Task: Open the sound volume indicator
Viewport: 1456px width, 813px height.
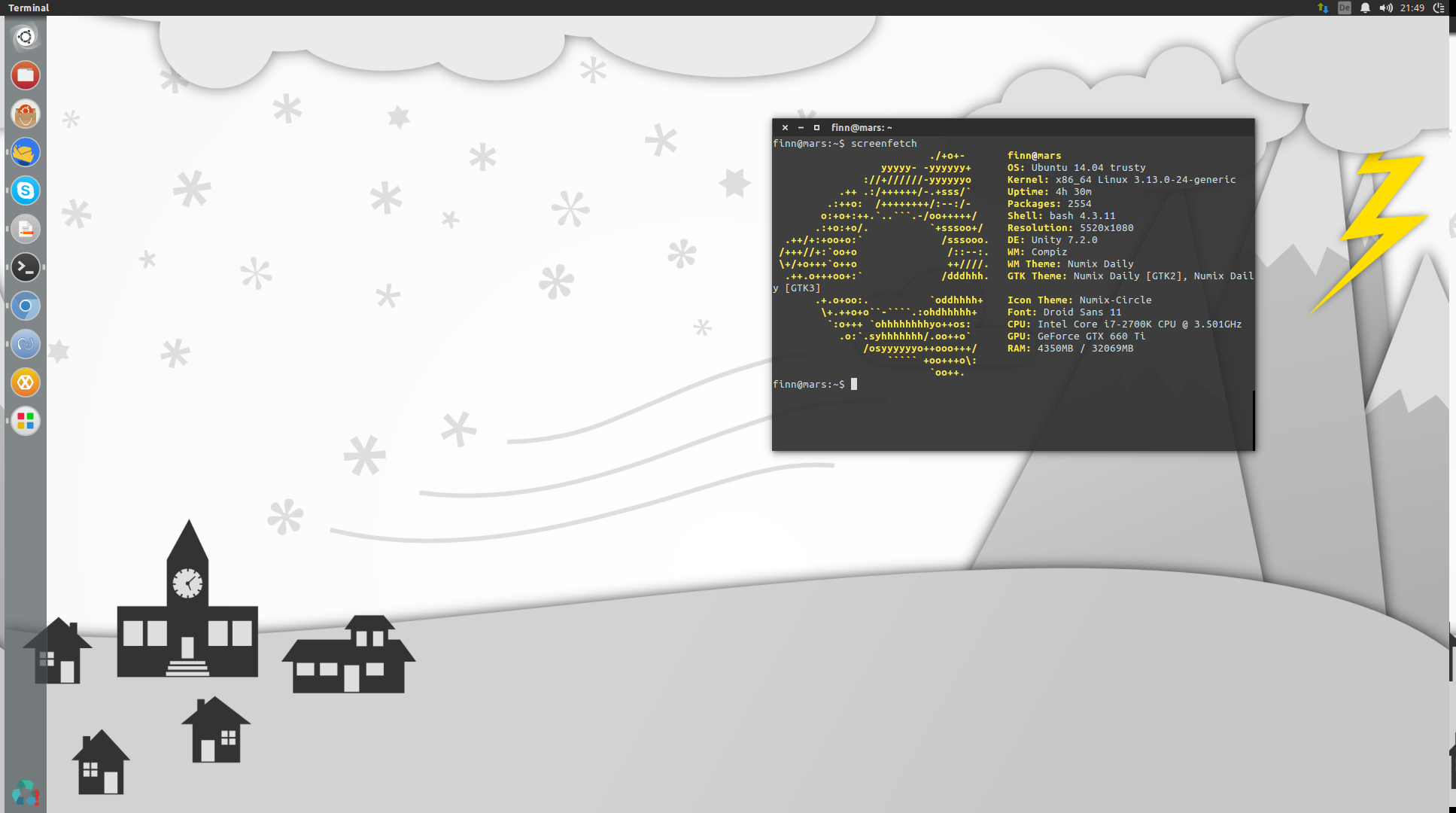Action: 1386,8
